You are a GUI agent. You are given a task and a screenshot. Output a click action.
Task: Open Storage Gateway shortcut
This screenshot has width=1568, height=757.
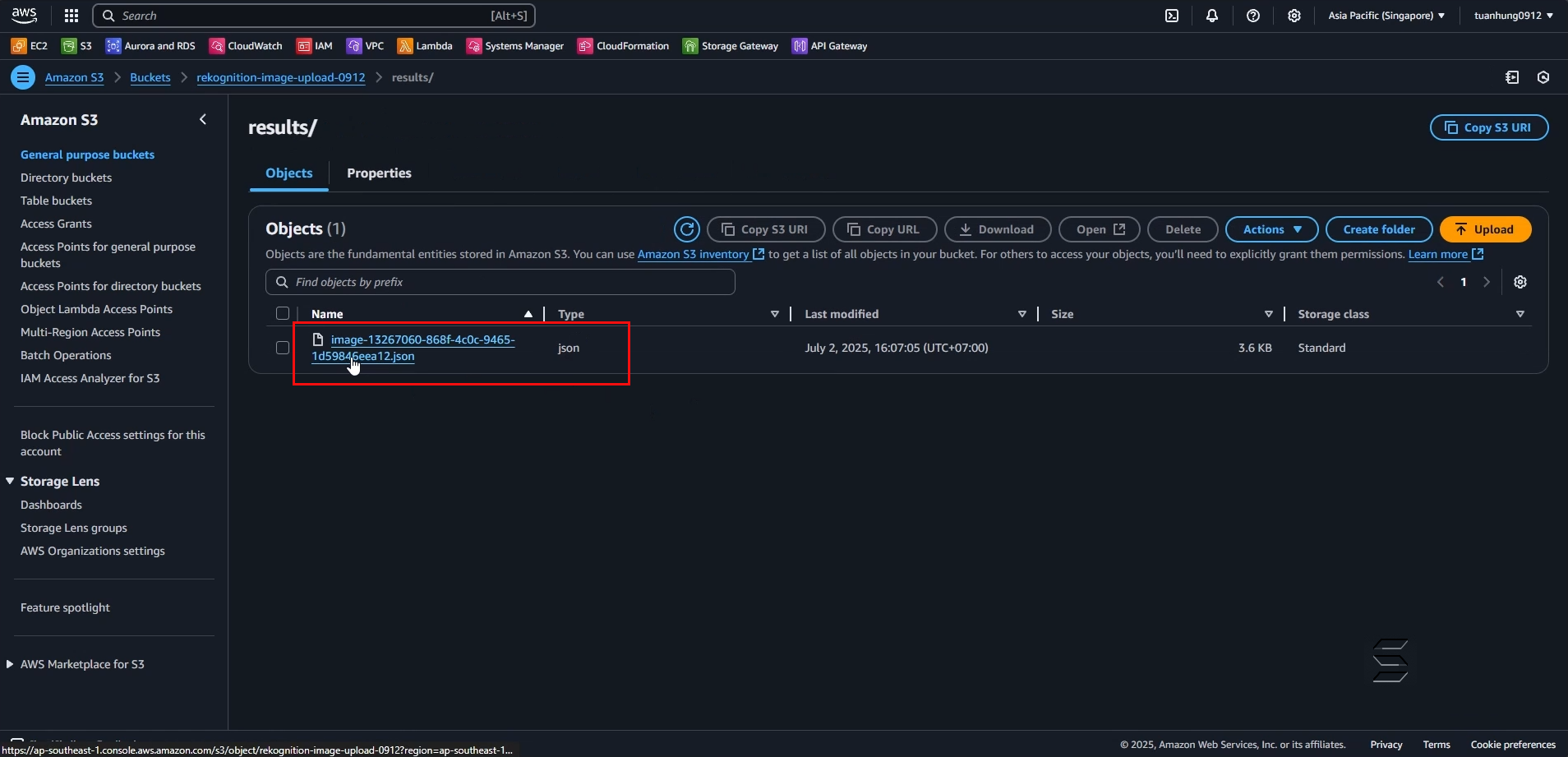[x=731, y=46]
